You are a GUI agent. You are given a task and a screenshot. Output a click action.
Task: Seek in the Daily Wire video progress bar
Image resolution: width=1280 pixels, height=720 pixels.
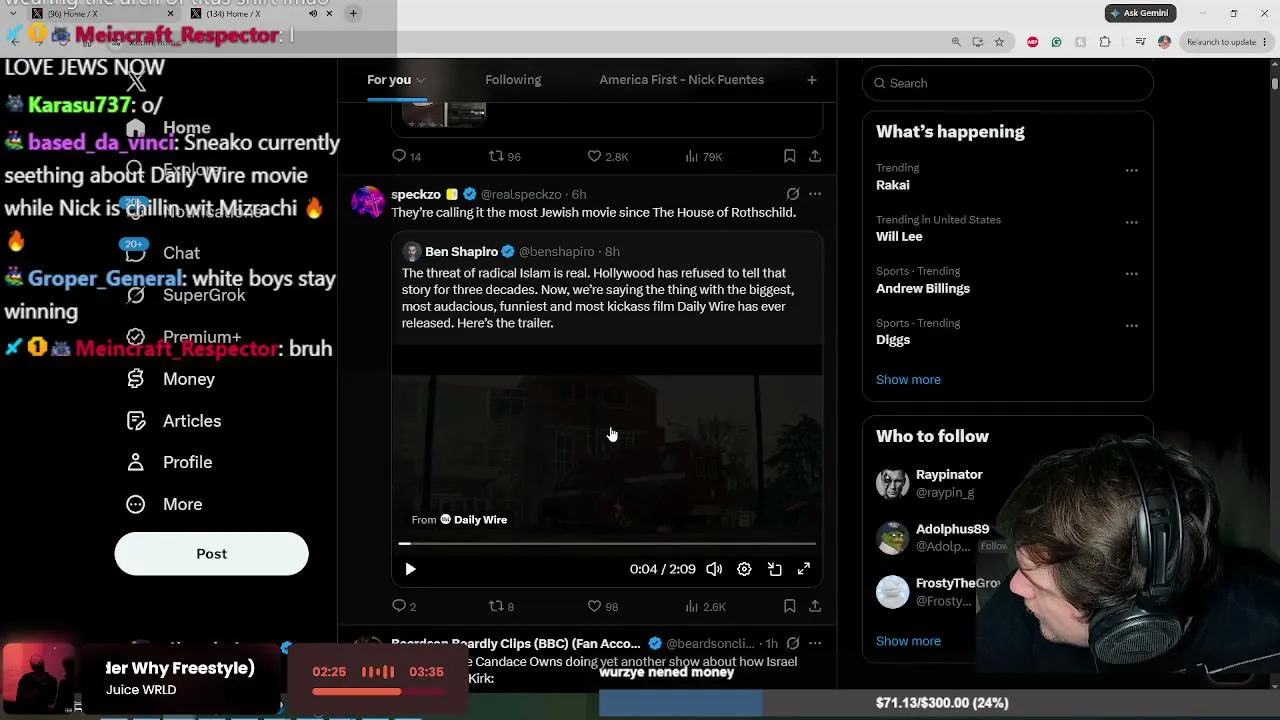607,544
